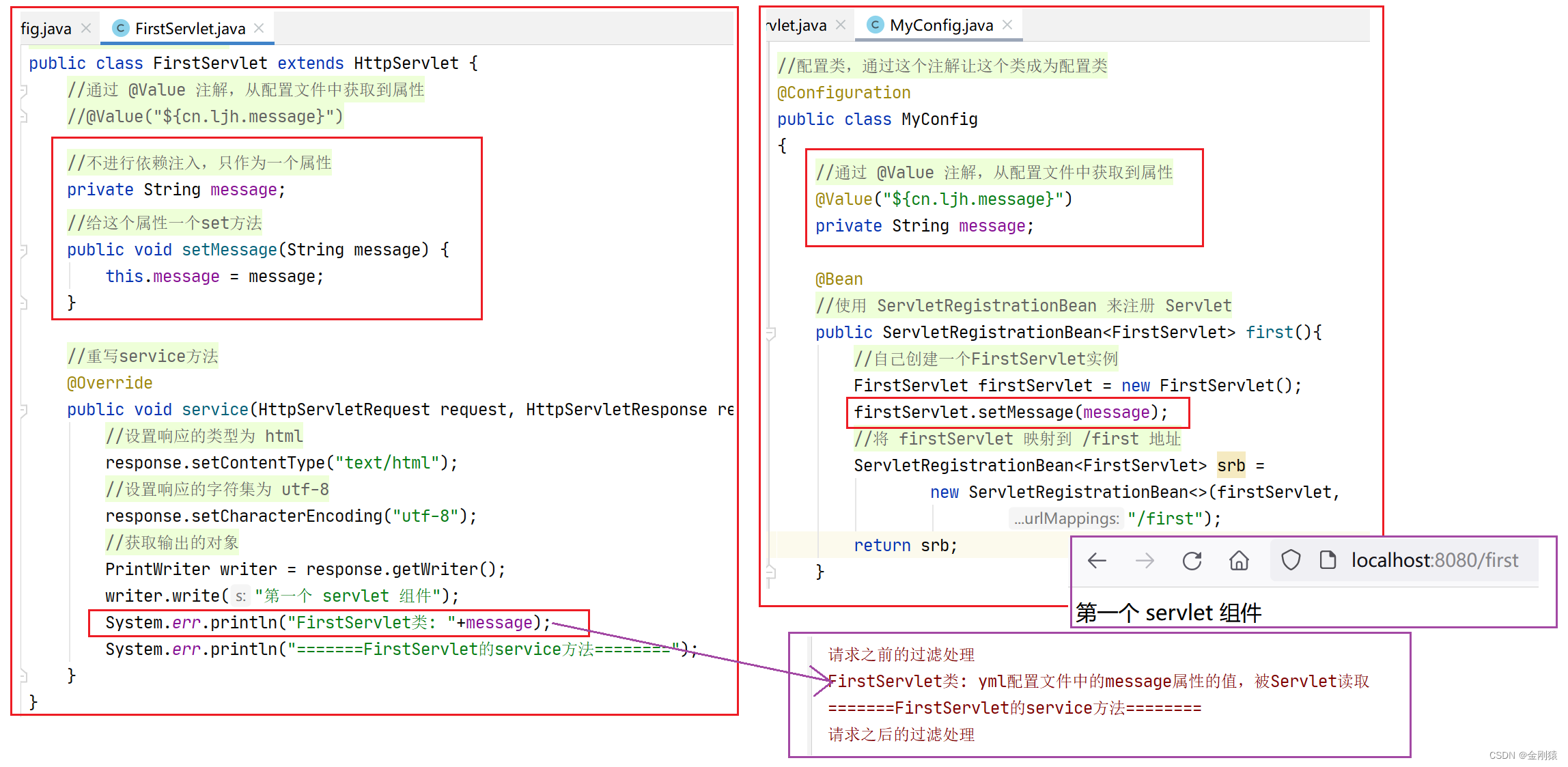Close the vlet.java tab in right editor
This screenshot has width=1568, height=767.
coord(841,25)
